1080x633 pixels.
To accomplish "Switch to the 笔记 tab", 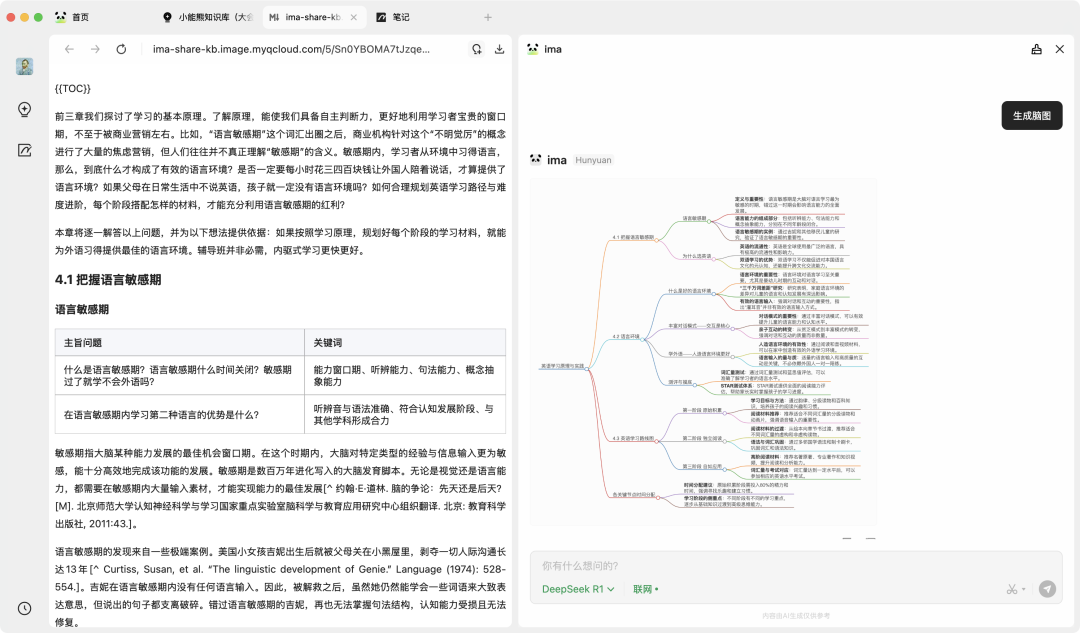I will pos(393,17).
